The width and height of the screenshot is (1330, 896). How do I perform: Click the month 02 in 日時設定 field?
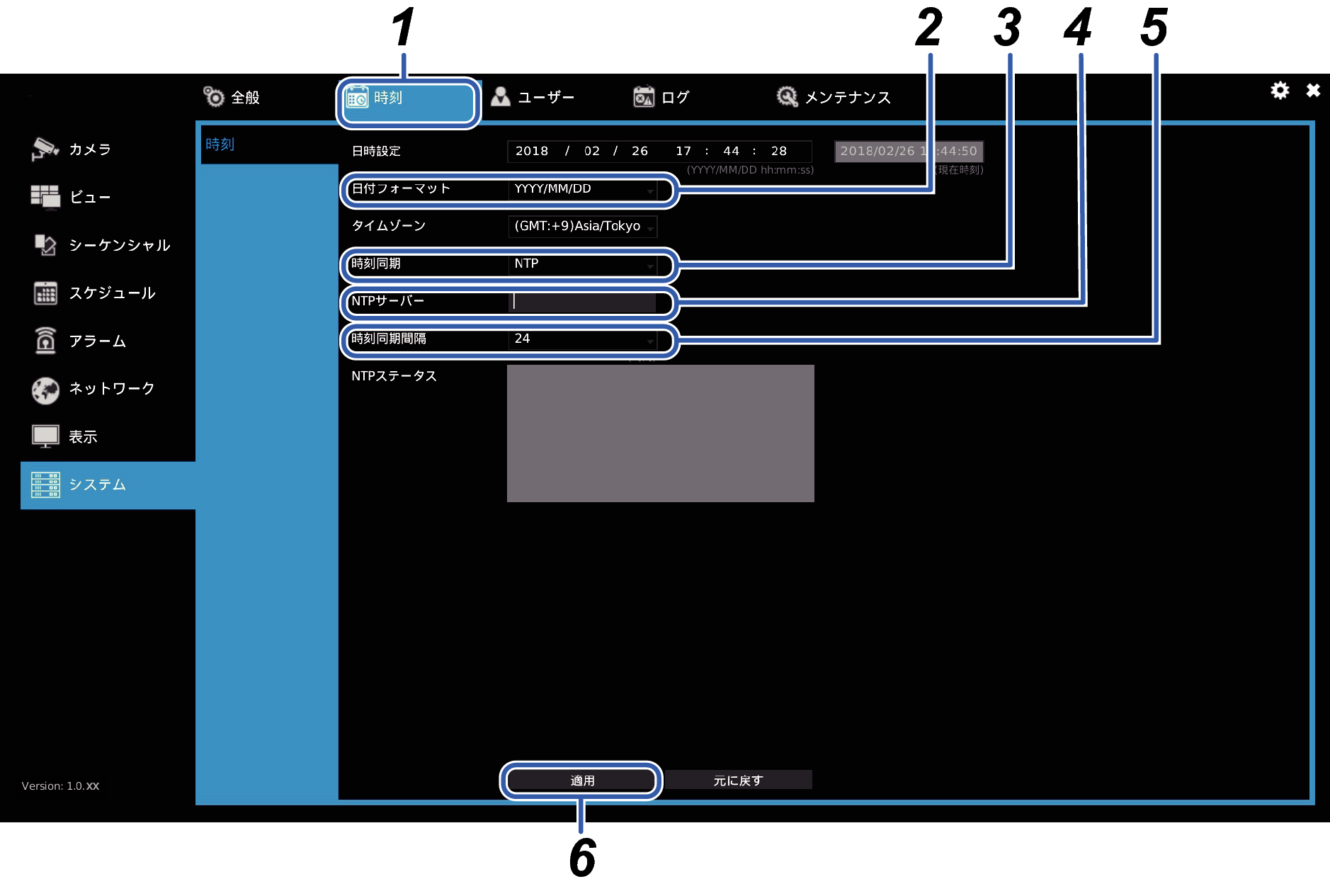click(x=592, y=151)
